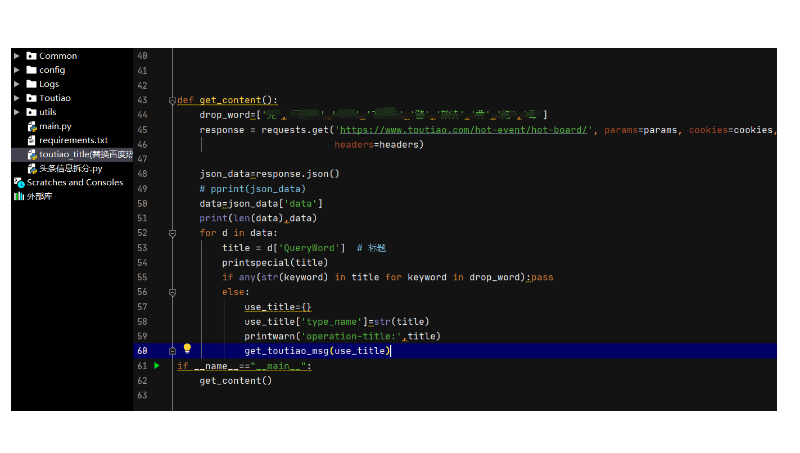Run main via green gutter arrow

point(157,366)
